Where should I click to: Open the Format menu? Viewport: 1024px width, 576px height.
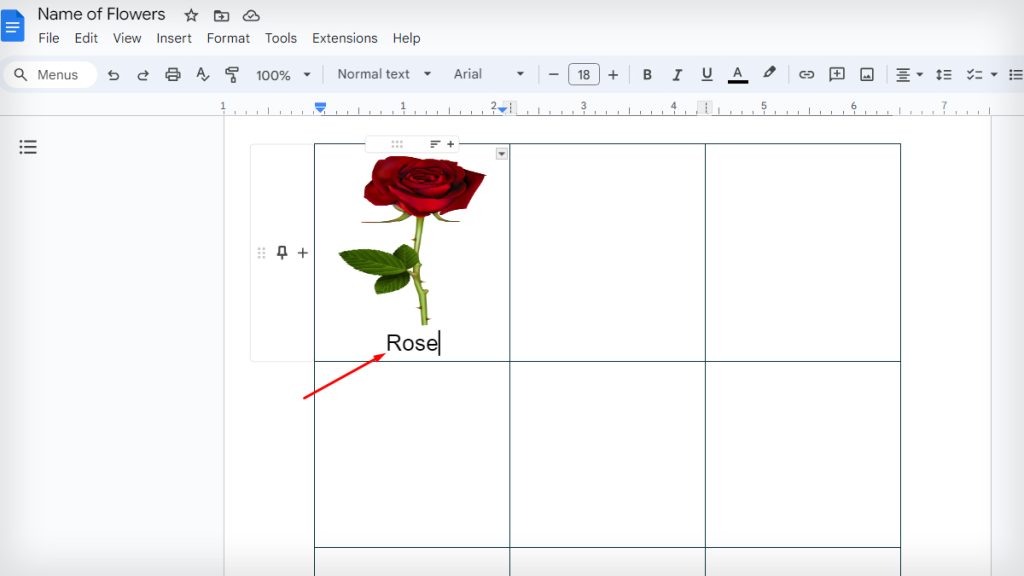tap(228, 38)
